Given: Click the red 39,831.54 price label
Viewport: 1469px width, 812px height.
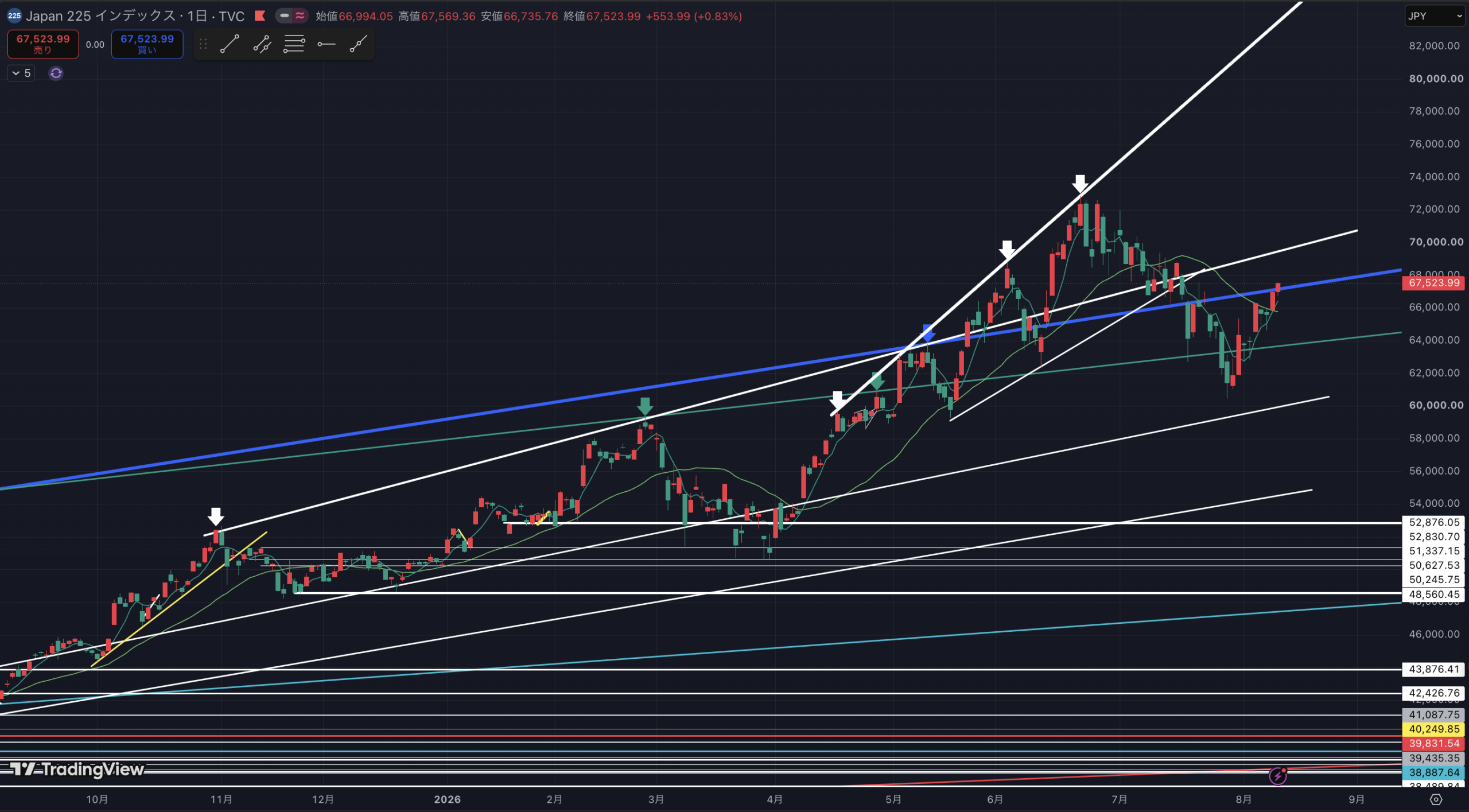Looking at the screenshot, I should 1434,743.
